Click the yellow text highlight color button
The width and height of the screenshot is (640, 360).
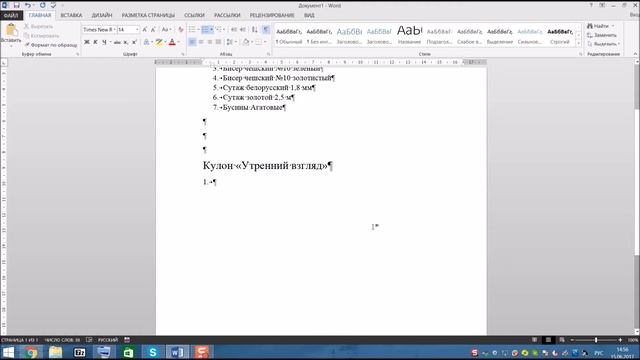coord(159,42)
